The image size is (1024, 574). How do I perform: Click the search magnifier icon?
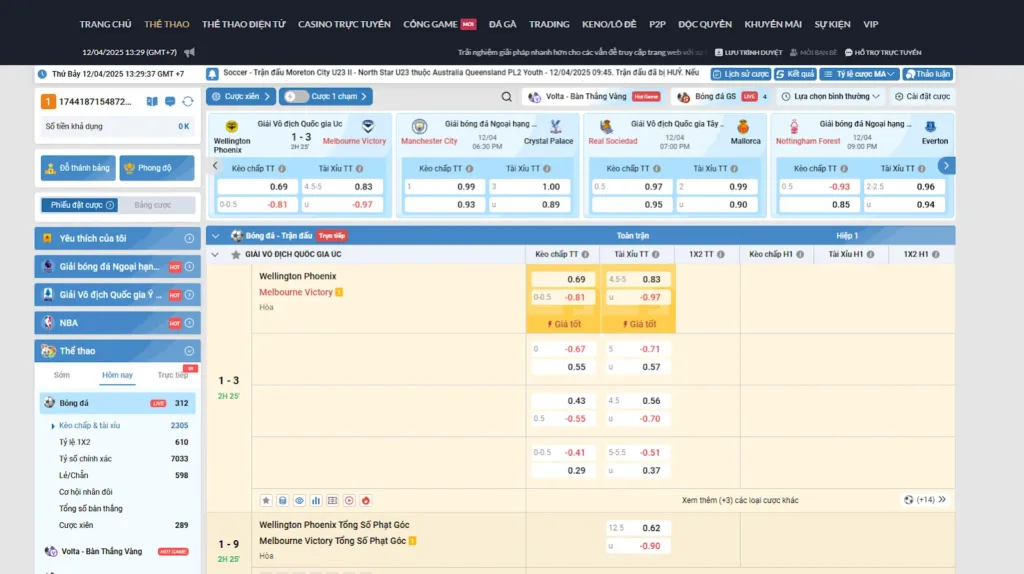pyautogui.click(x=507, y=97)
